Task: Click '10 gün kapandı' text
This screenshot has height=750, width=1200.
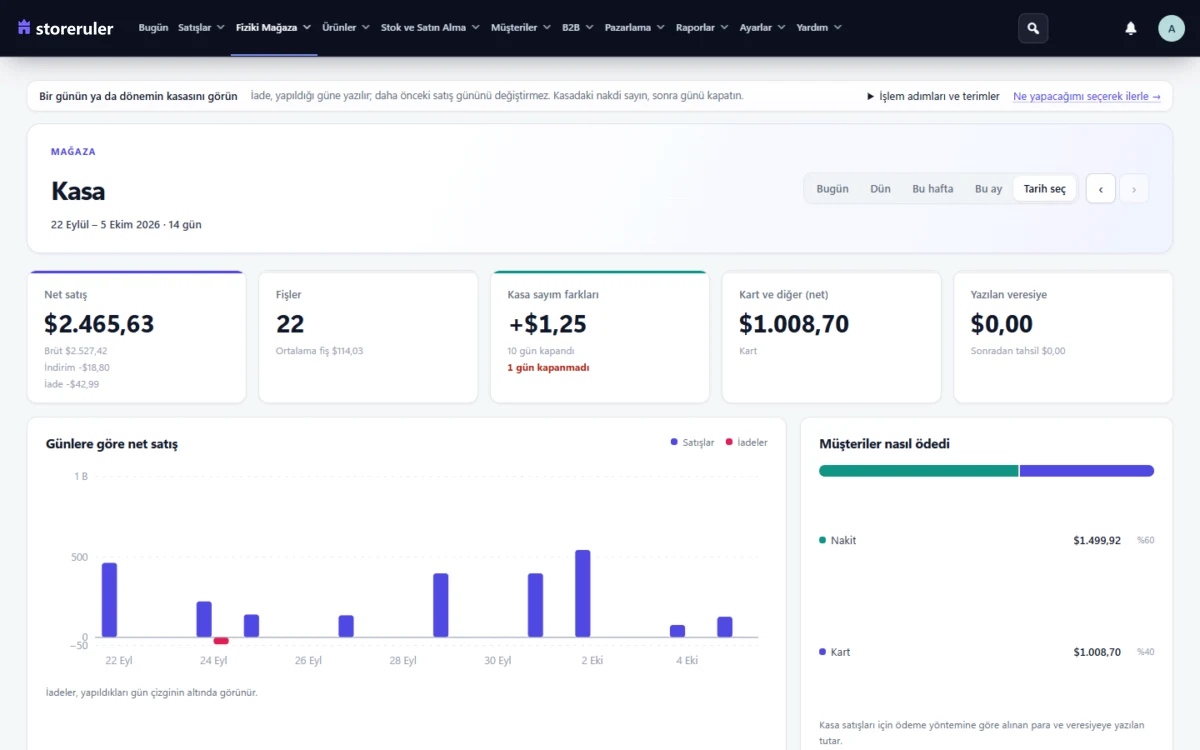Action: point(541,351)
